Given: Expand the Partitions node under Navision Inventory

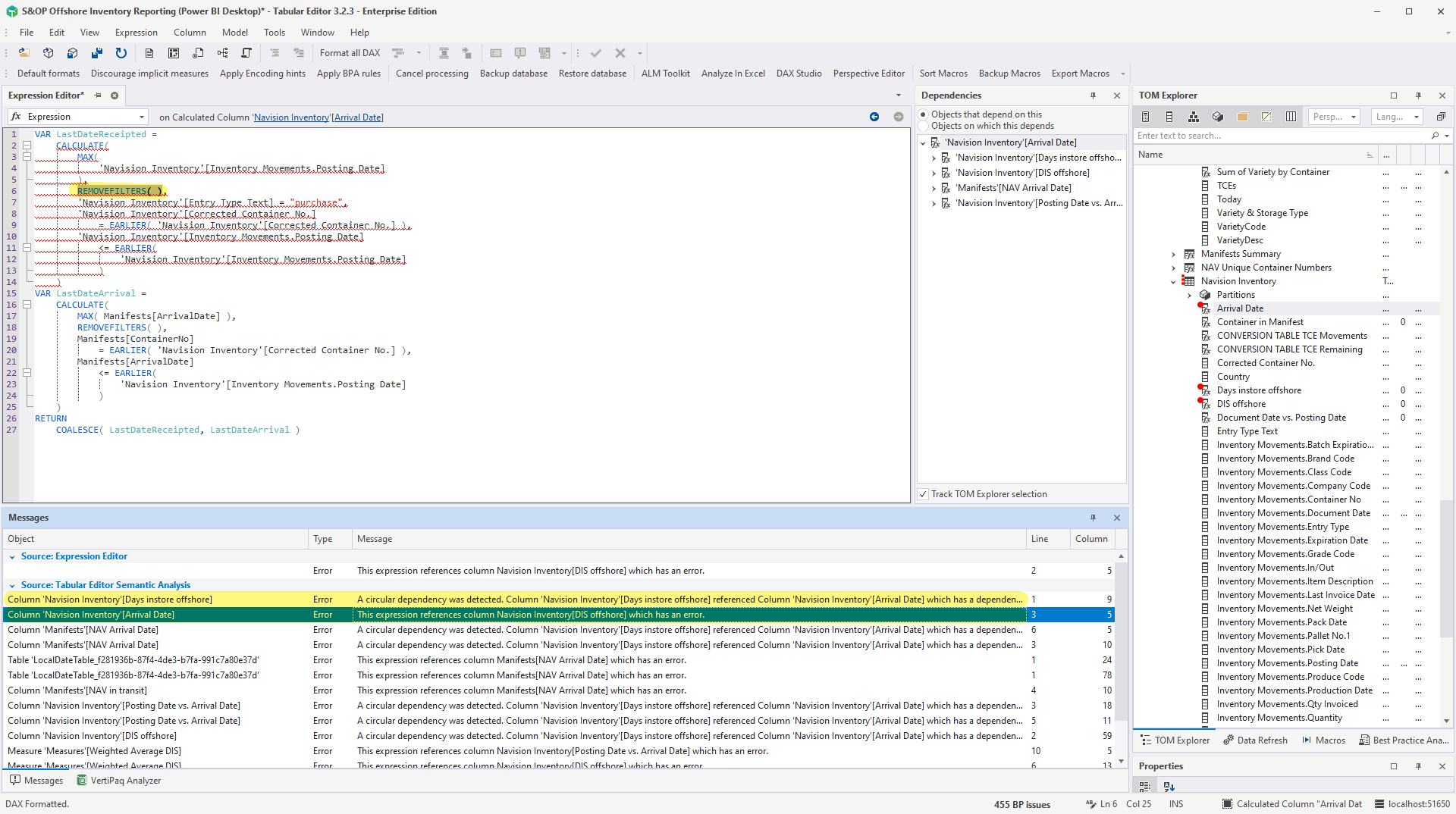Looking at the screenshot, I should coord(1188,295).
